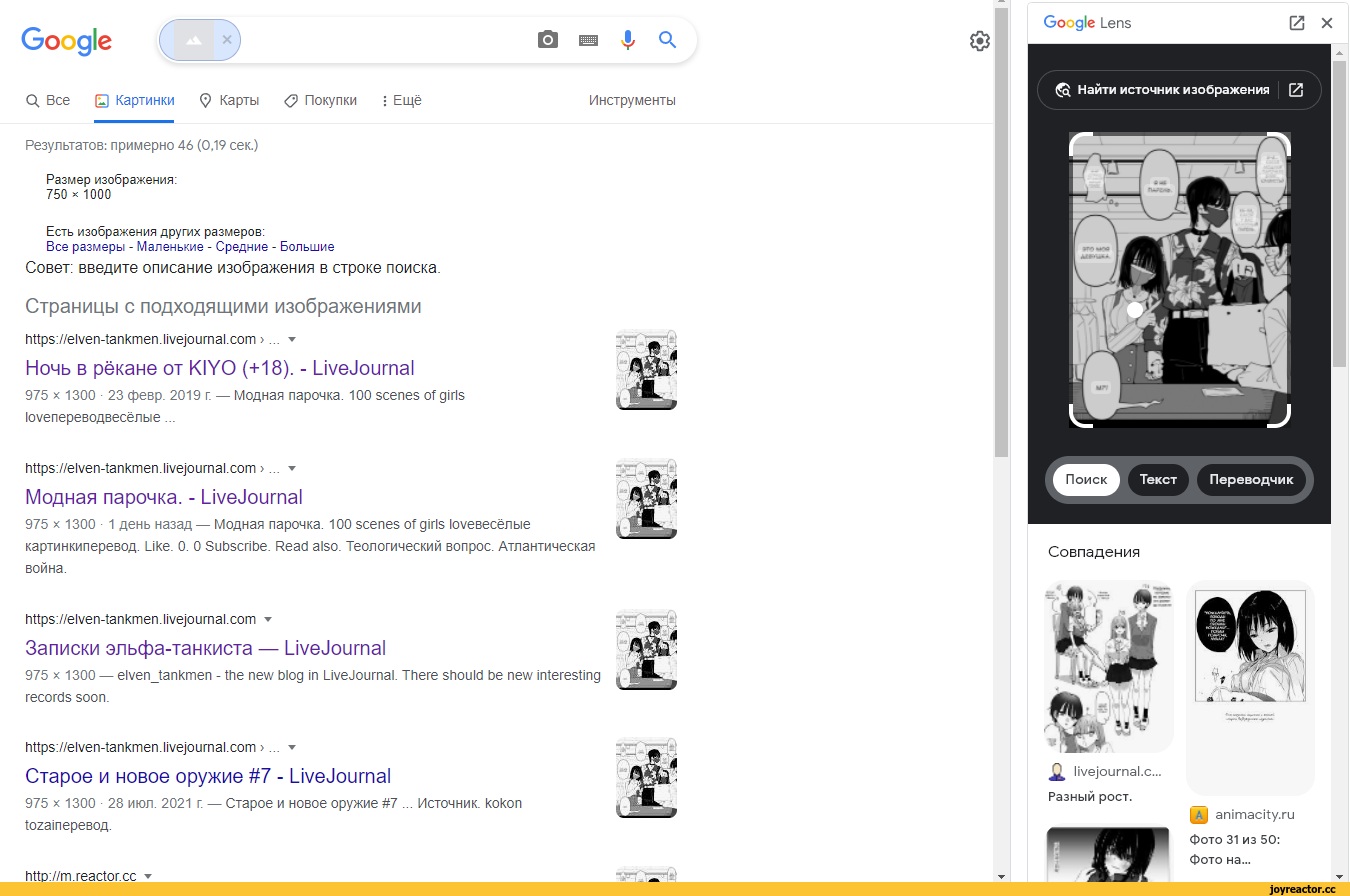
Task: Open Lens match thumbnail Разный рост
Action: click(1109, 666)
